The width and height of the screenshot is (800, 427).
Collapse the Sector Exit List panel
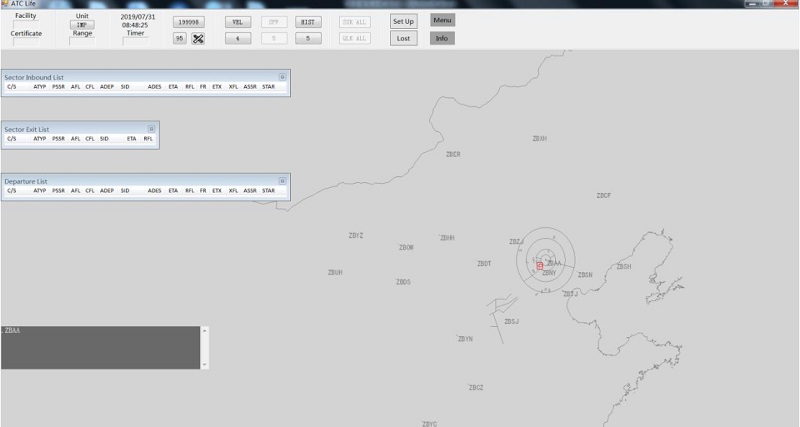point(151,129)
